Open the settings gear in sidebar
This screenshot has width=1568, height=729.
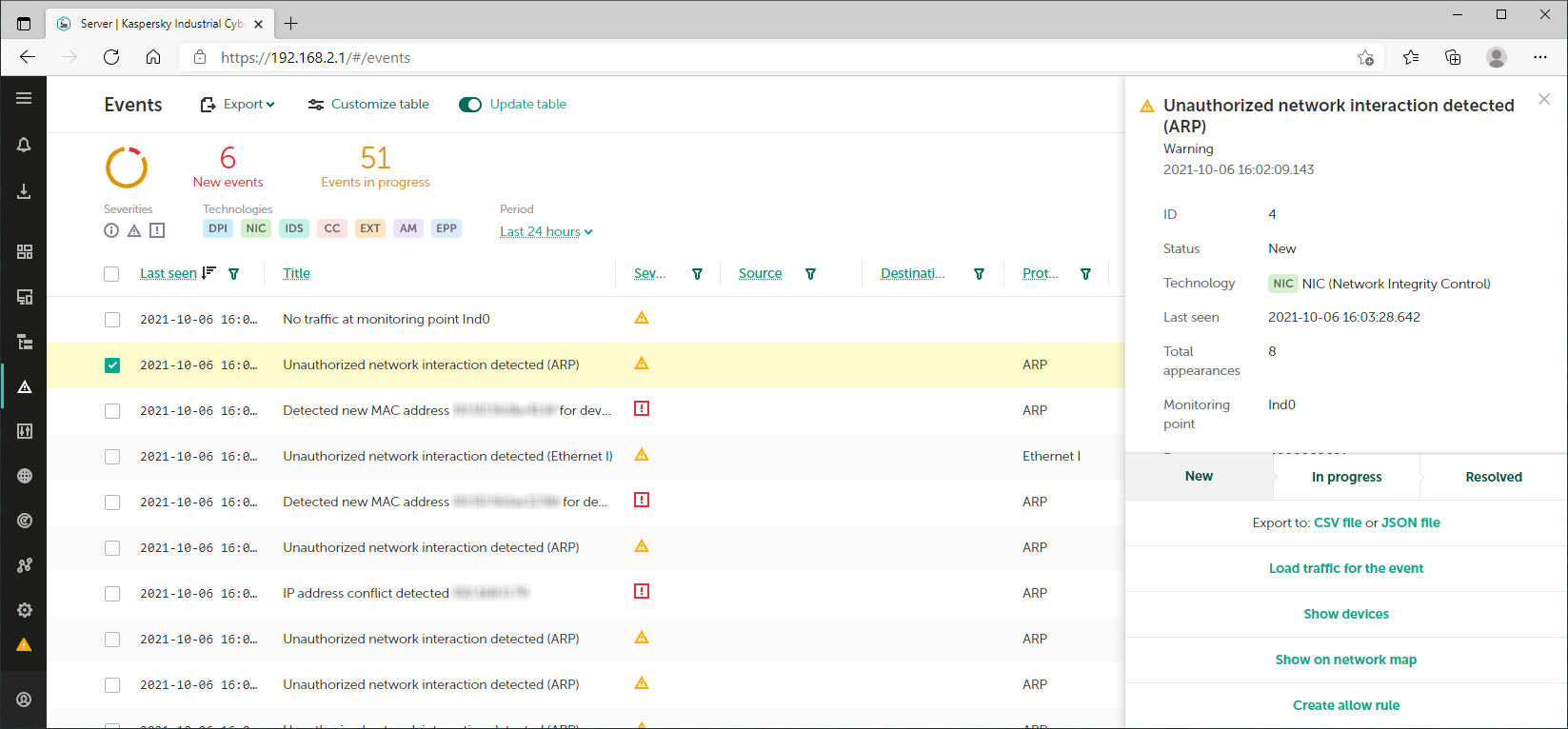click(24, 610)
